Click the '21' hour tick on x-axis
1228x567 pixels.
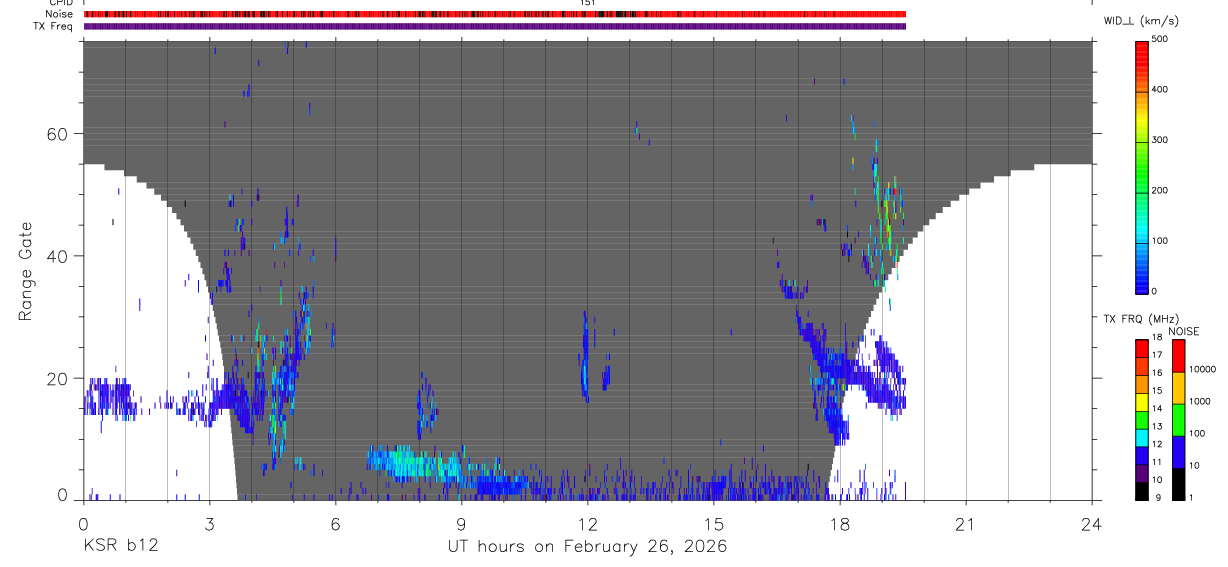coord(965,523)
